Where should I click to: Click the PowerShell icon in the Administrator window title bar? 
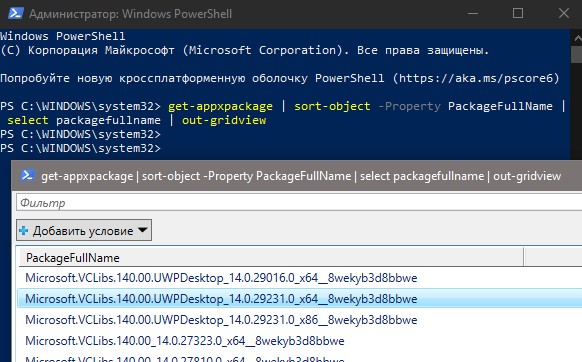tap(16, 14)
